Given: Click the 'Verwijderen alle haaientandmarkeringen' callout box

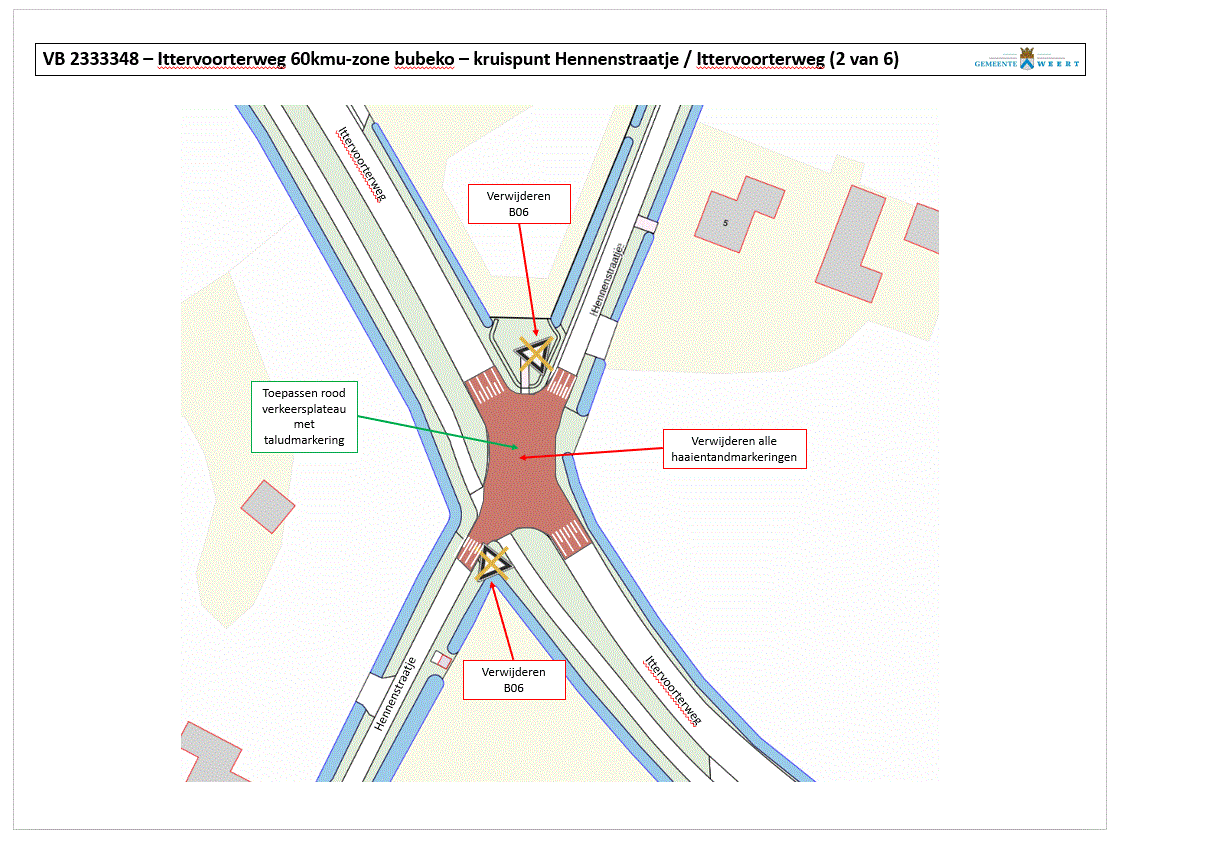Looking at the screenshot, I should 734,449.
